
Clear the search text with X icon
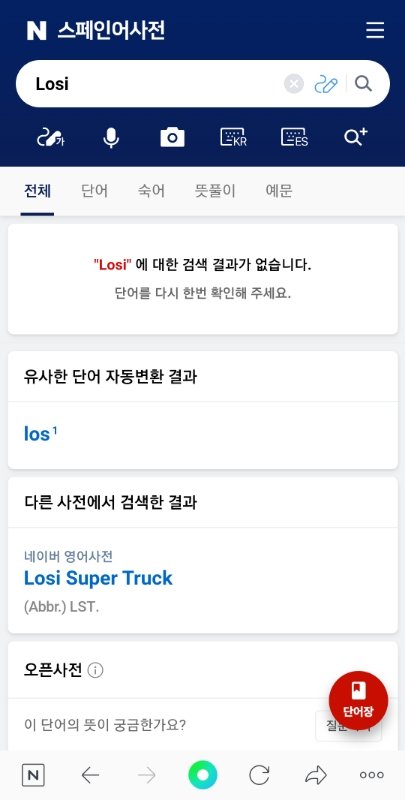(x=294, y=84)
